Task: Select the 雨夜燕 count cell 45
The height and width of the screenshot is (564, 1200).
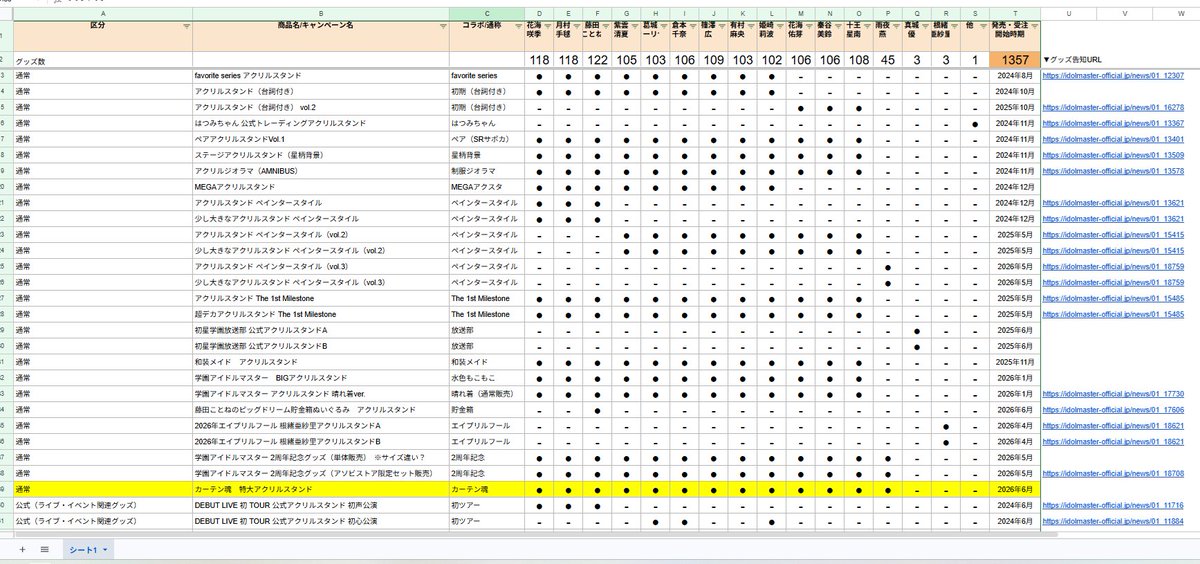Action: (887, 61)
